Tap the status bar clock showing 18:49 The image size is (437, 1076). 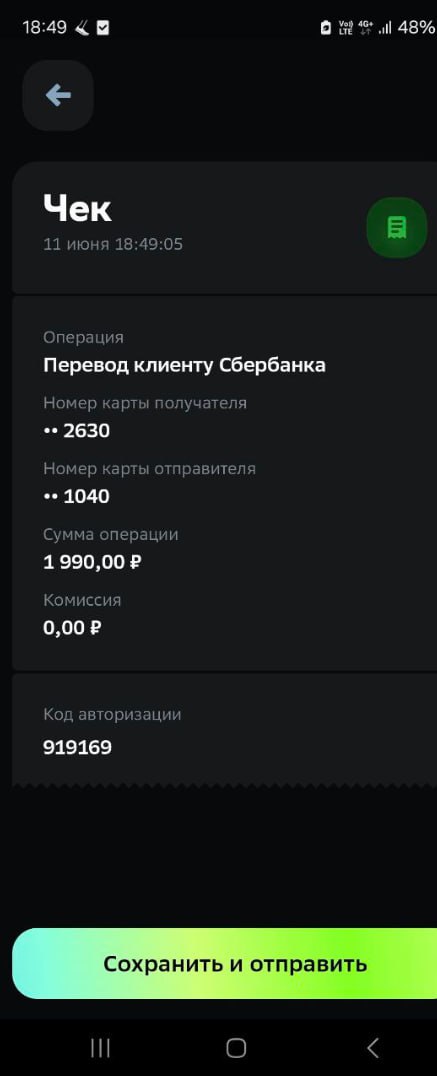[x=45, y=27]
